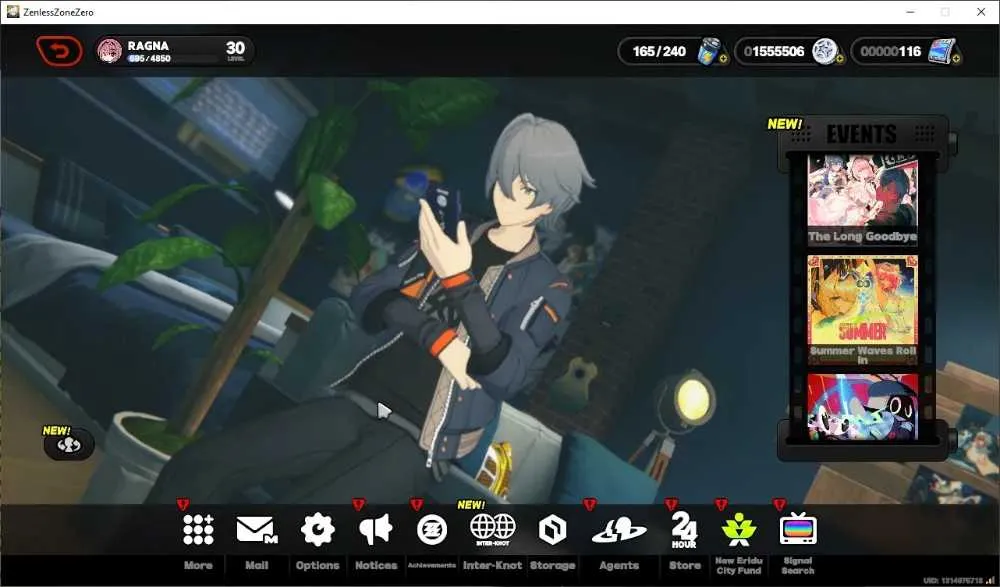The width and height of the screenshot is (1000, 587).
Task: Open The Long Goodbye event
Action: click(x=862, y=200)
